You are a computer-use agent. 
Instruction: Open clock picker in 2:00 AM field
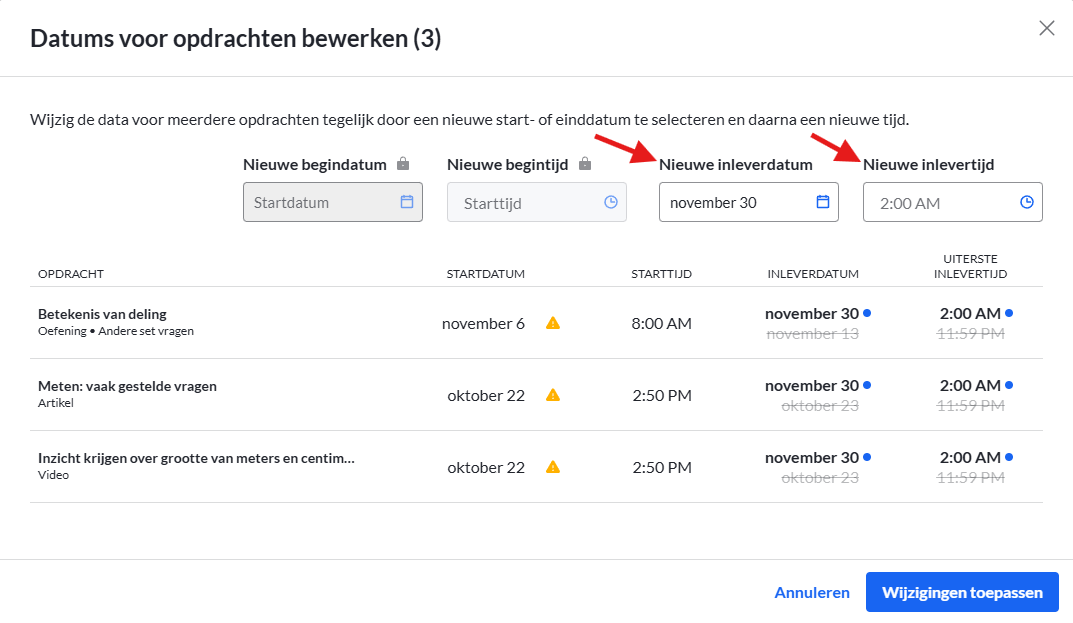click(x=1026, y=202)
